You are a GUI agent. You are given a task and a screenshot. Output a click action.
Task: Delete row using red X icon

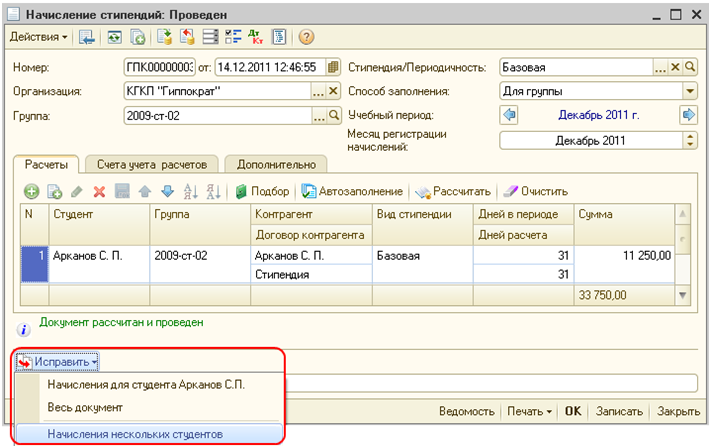point(99,191)
